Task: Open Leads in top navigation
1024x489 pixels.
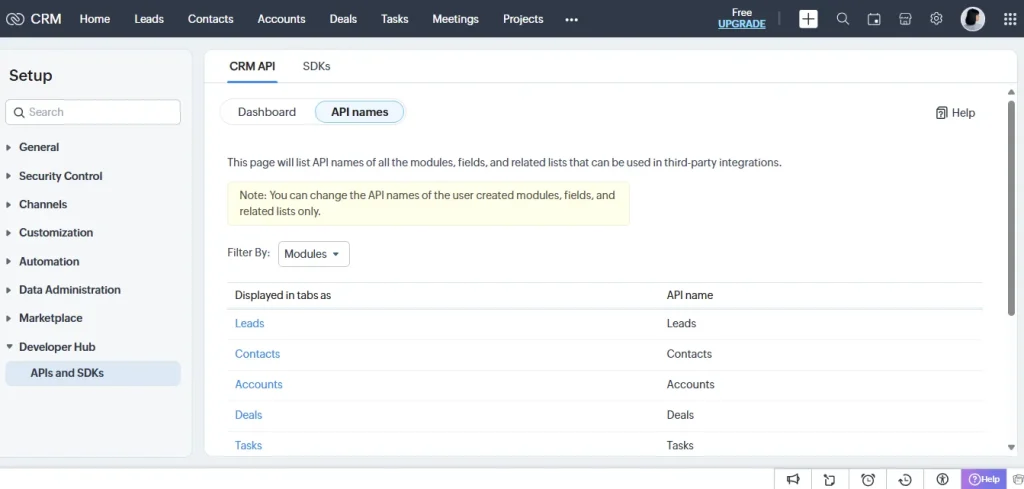Action: coord(149,19)
